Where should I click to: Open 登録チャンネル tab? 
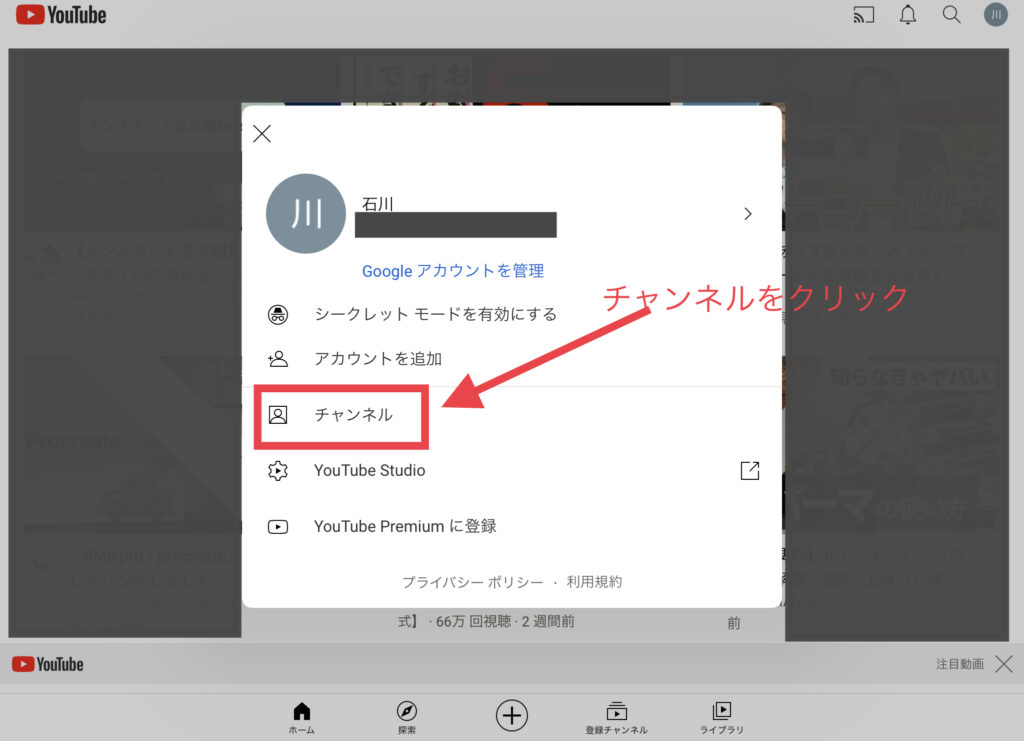(616, 718)
